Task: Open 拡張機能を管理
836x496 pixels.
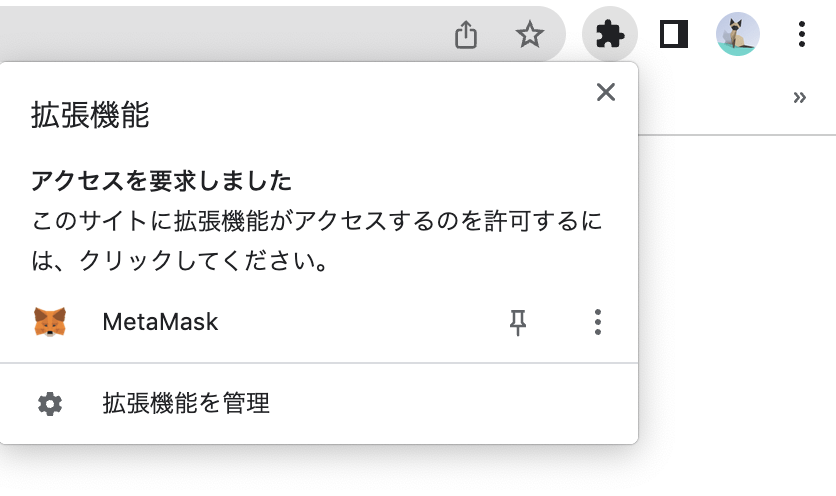Action: tap(186, 404)
